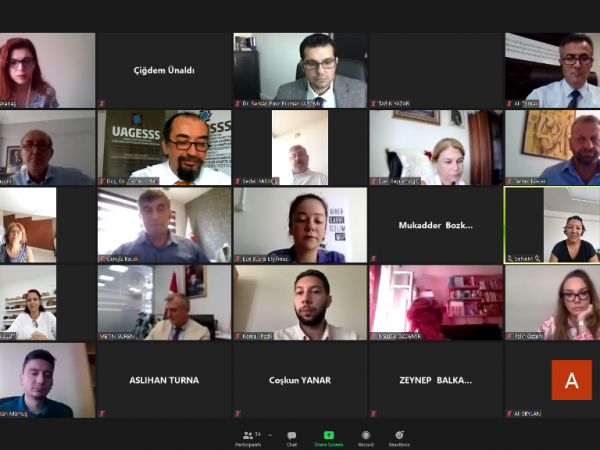Expand the arrow next to Participants
Viewport: 600px width, 450px height.
pyautogui.click(x=270, y=435)
